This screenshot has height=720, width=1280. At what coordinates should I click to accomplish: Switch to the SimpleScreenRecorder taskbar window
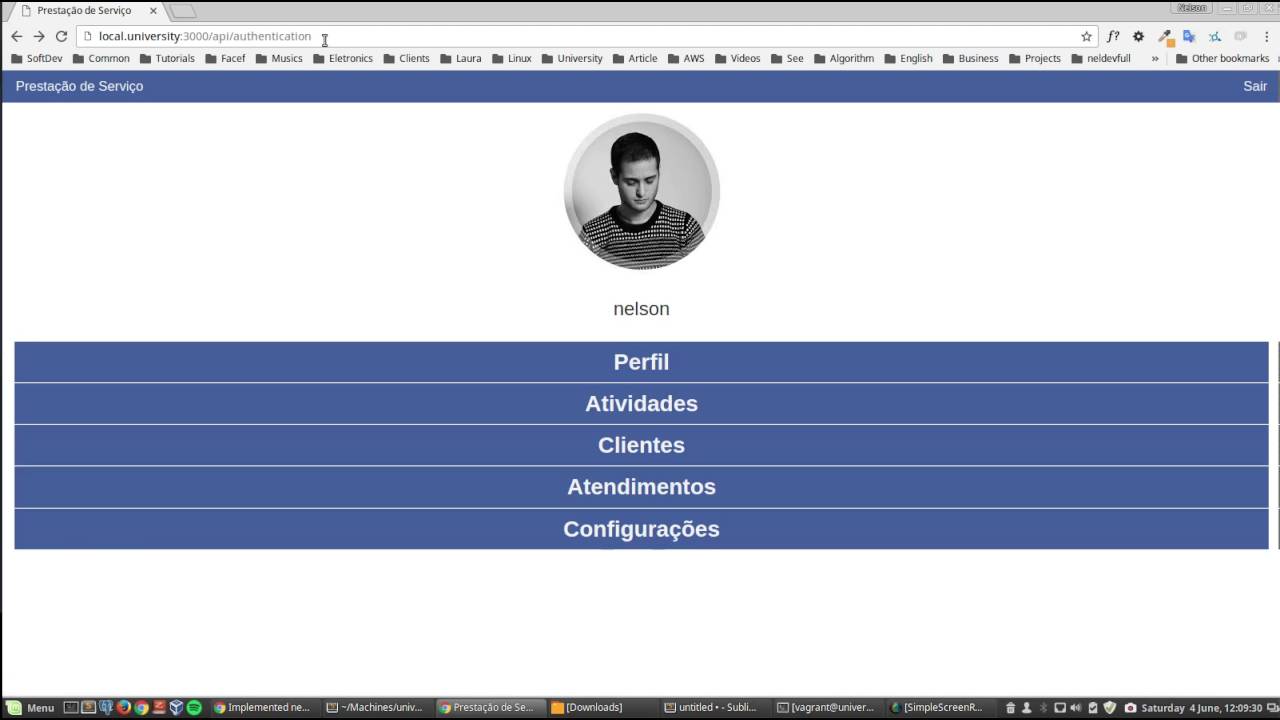click(x=940, y=707)
